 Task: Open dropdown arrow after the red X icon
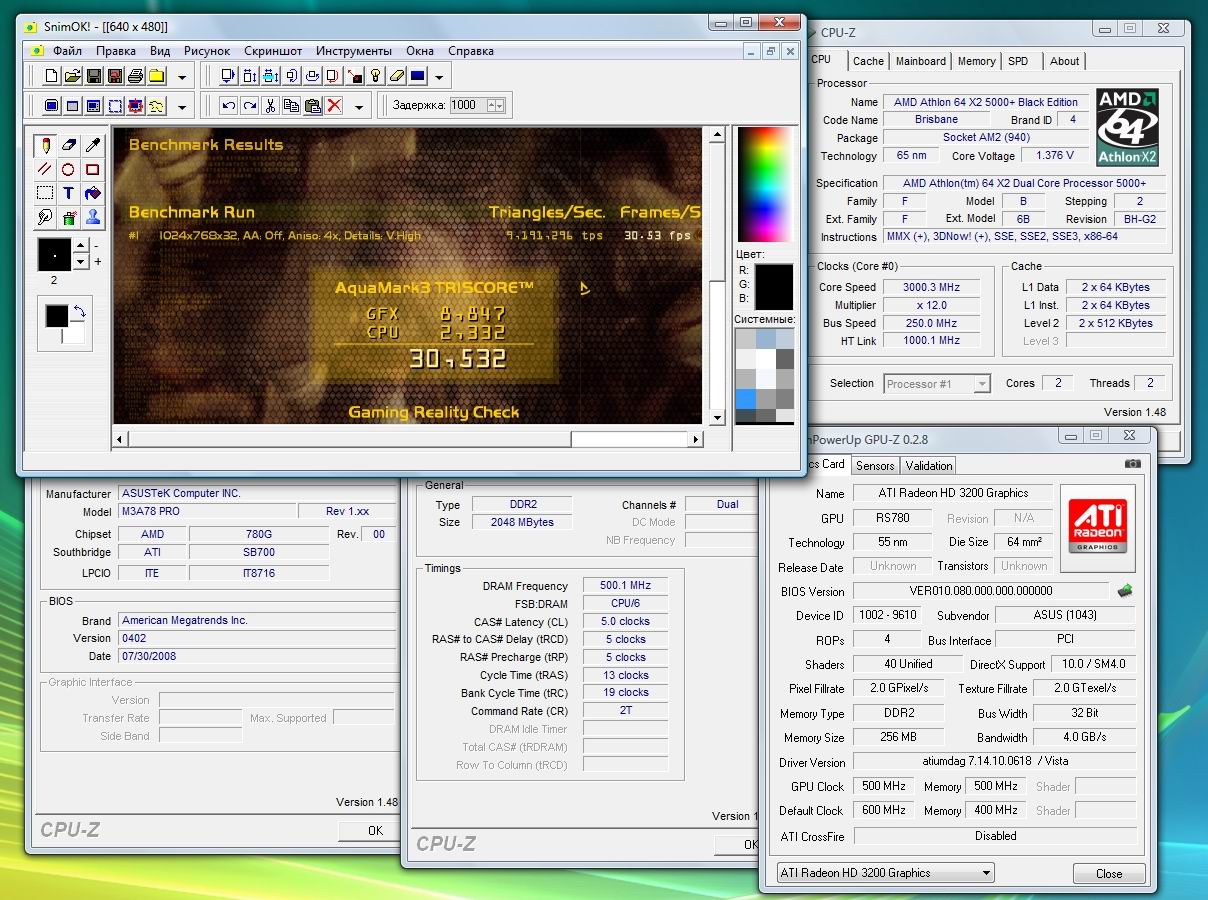(x=358, y=106)
